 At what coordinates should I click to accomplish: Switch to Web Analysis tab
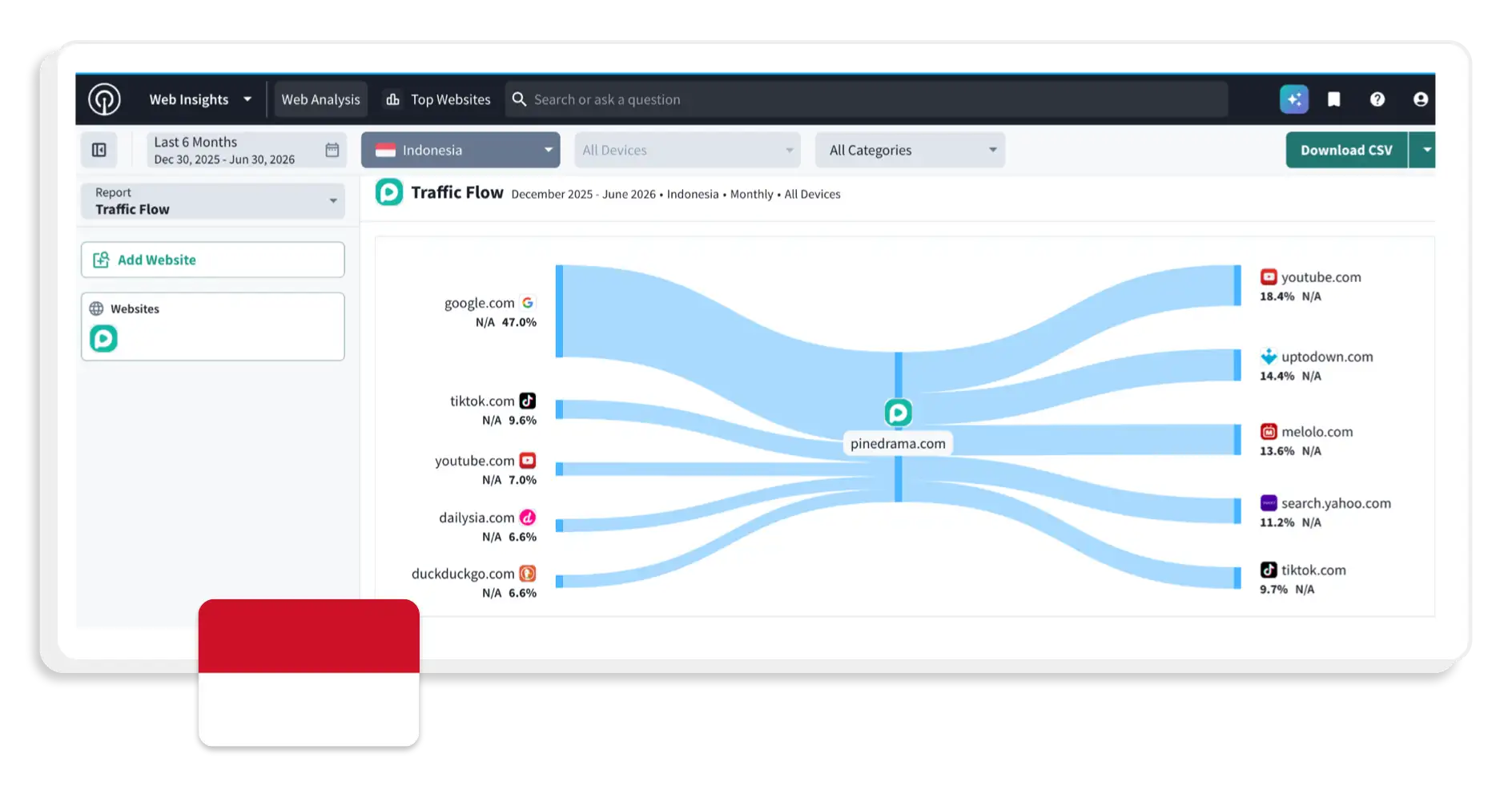coord(320,99)
